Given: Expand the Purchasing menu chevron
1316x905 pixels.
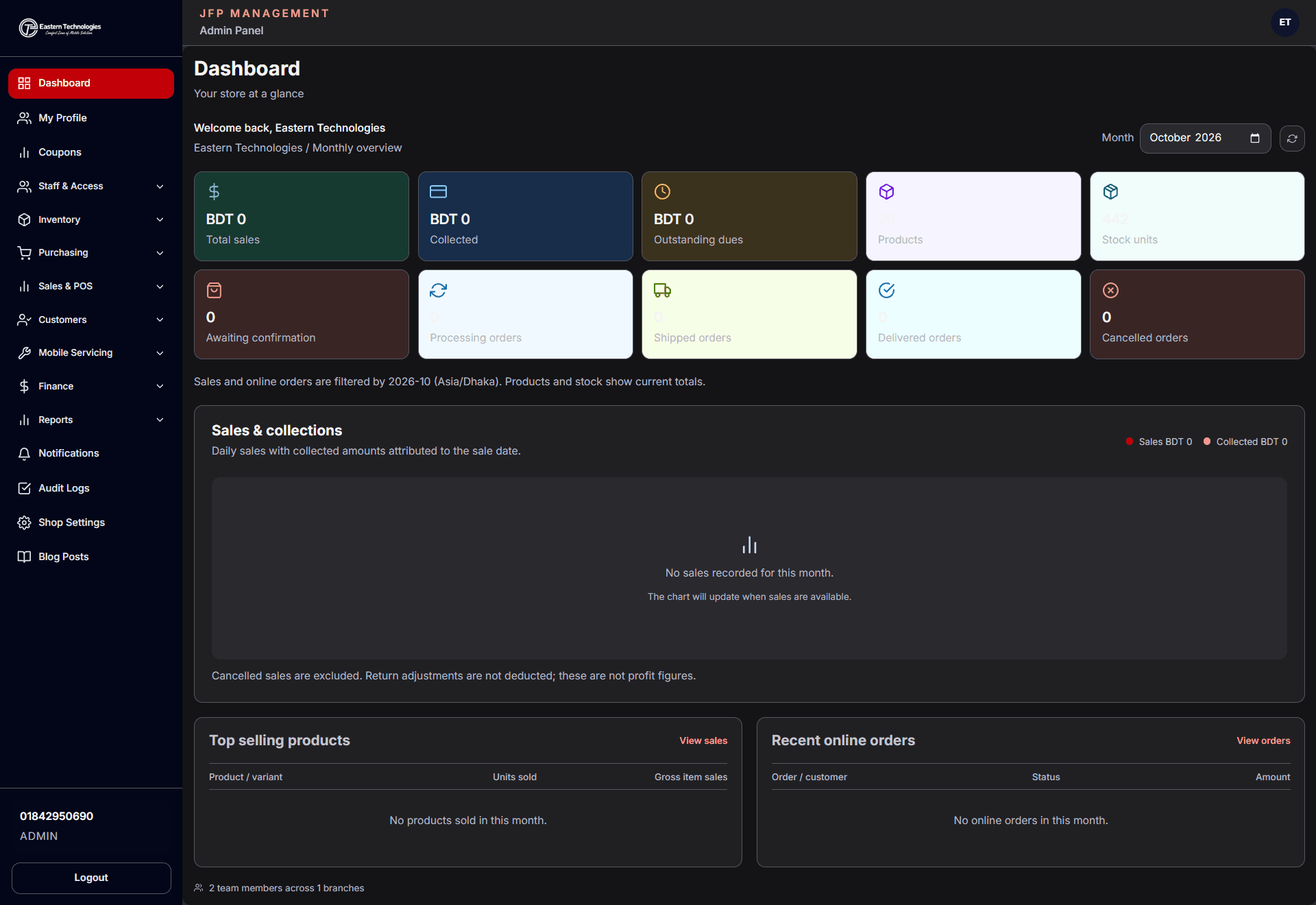Looking at the screenshot, I should pos(160,253).
